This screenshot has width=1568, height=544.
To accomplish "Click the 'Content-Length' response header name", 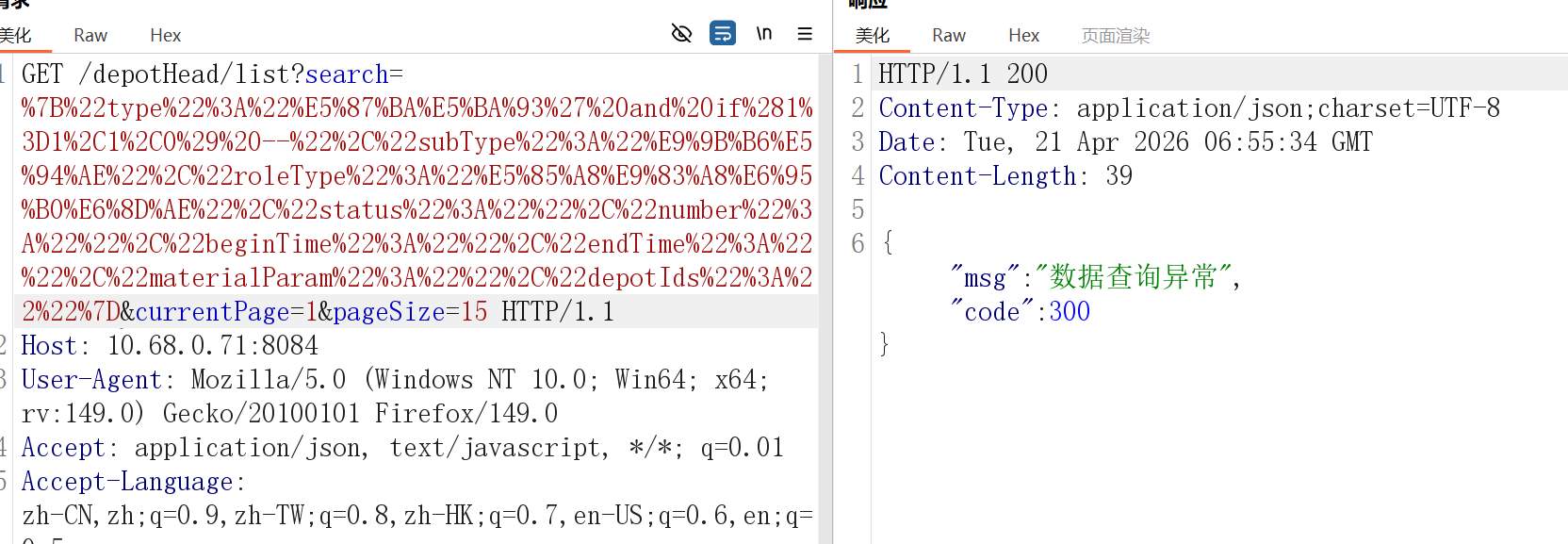I will click(x=977, y=175).
